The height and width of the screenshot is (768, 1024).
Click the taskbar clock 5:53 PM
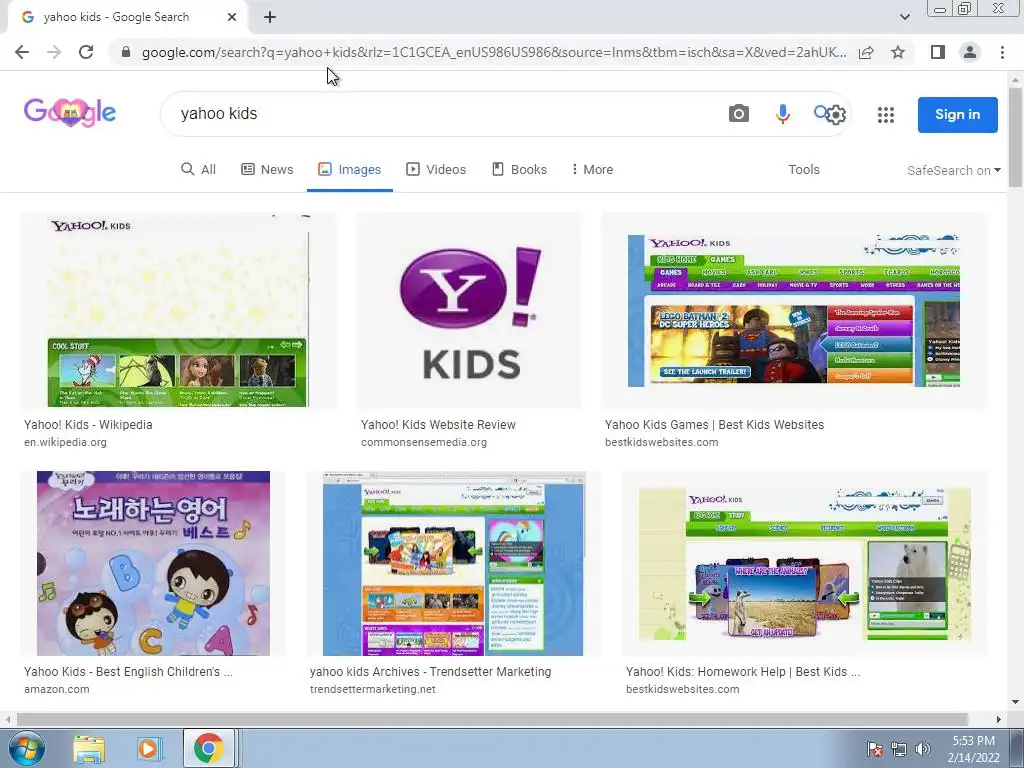pos(973,749)
